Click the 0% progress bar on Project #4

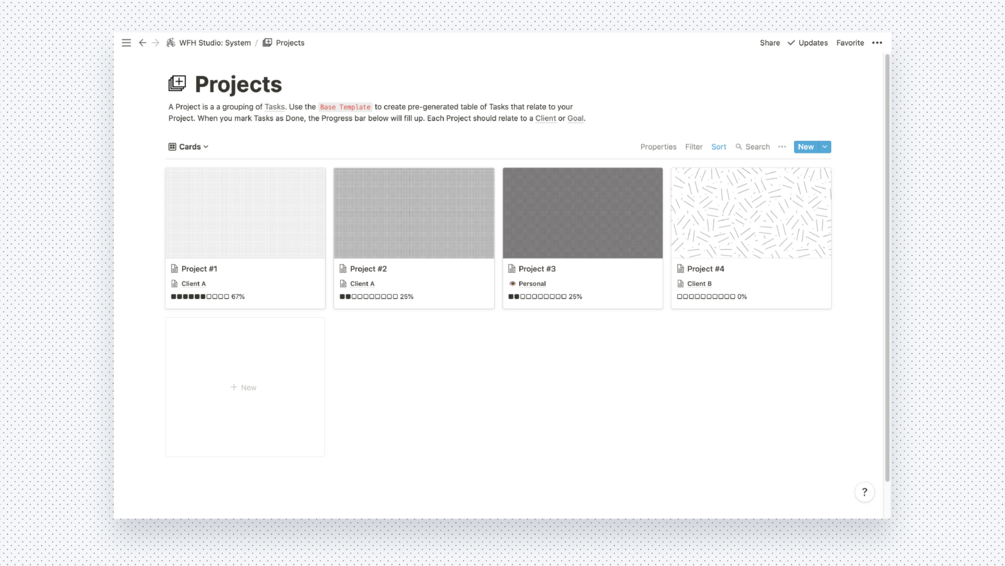point(711,297)
